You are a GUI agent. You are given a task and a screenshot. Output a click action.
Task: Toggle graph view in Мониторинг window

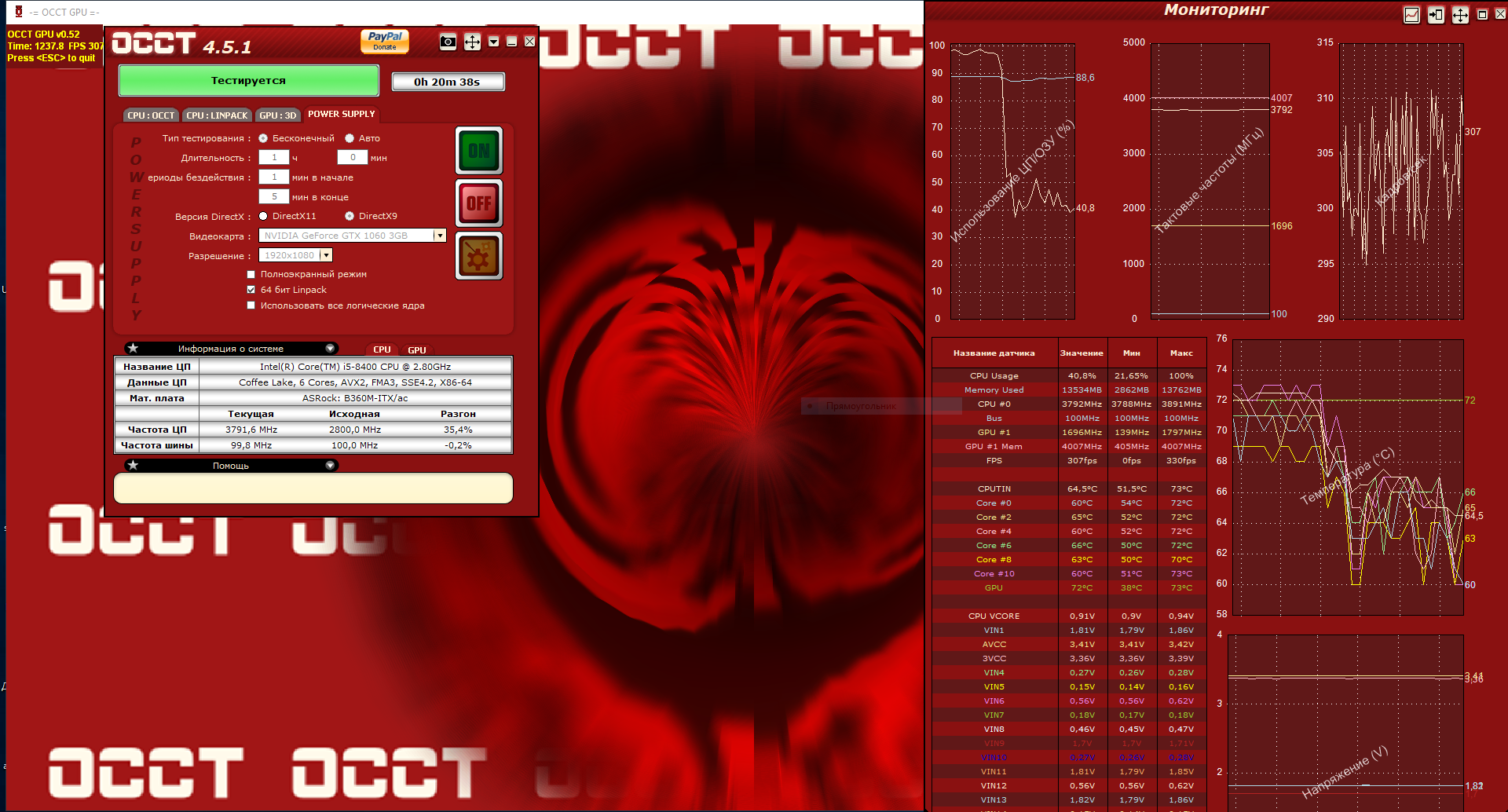pos(1411,15)
